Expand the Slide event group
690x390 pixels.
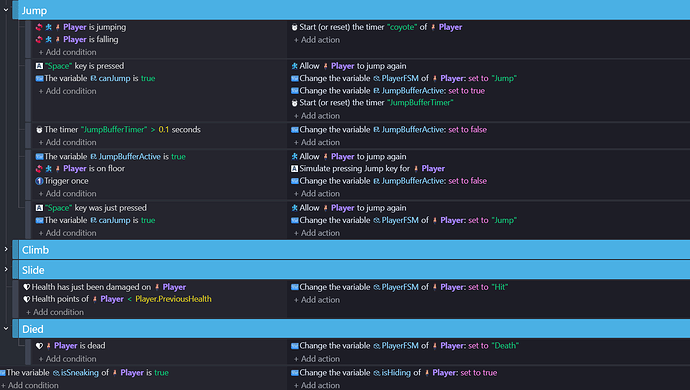point(6,269)
